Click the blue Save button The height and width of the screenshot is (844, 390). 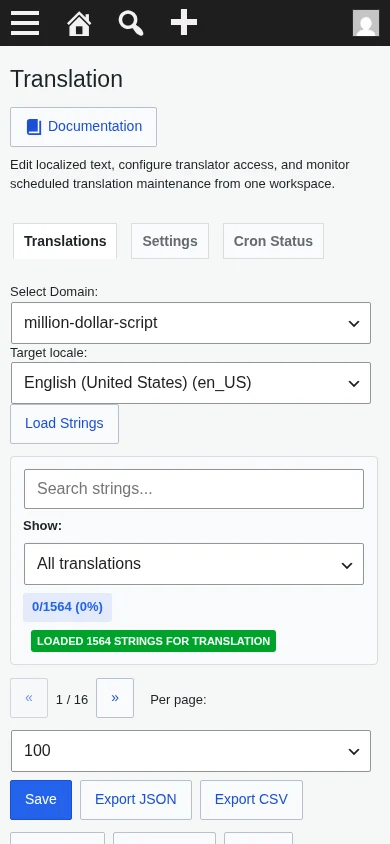click(41, 800)
